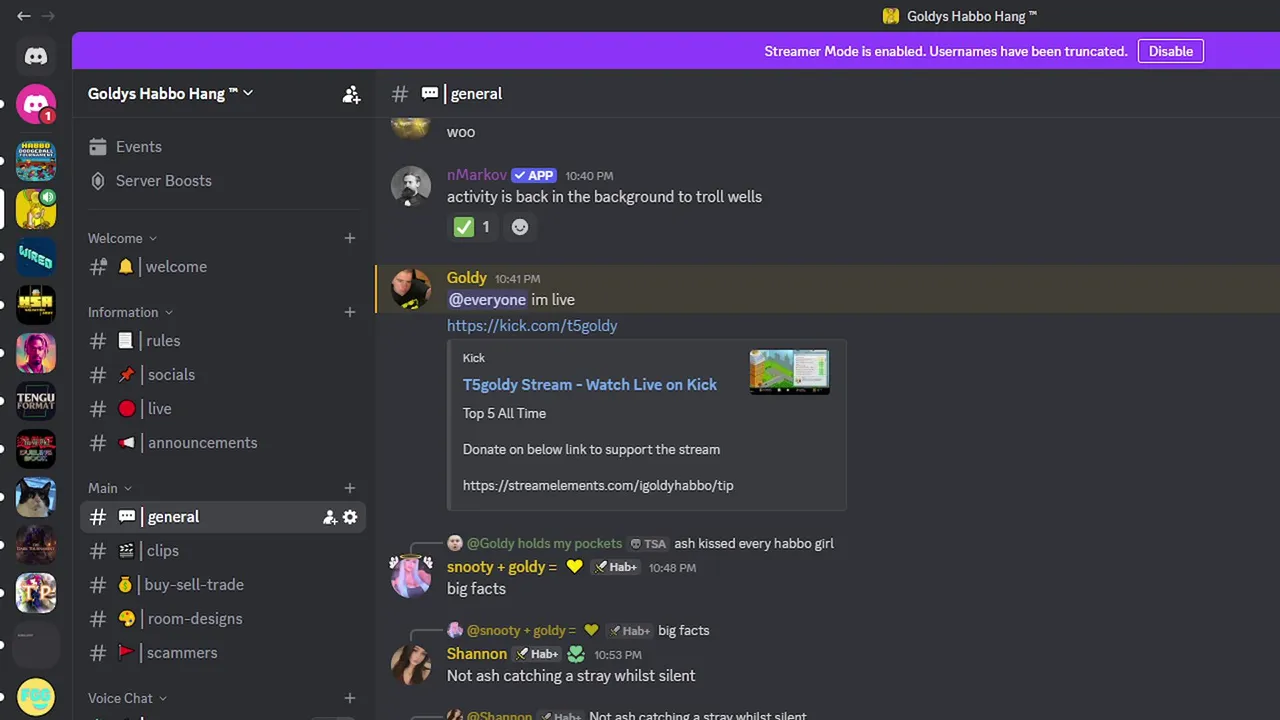The image size is (1280, 720).
Task: Navigate forward with the right arrow
Action: [x=48, y=16]
